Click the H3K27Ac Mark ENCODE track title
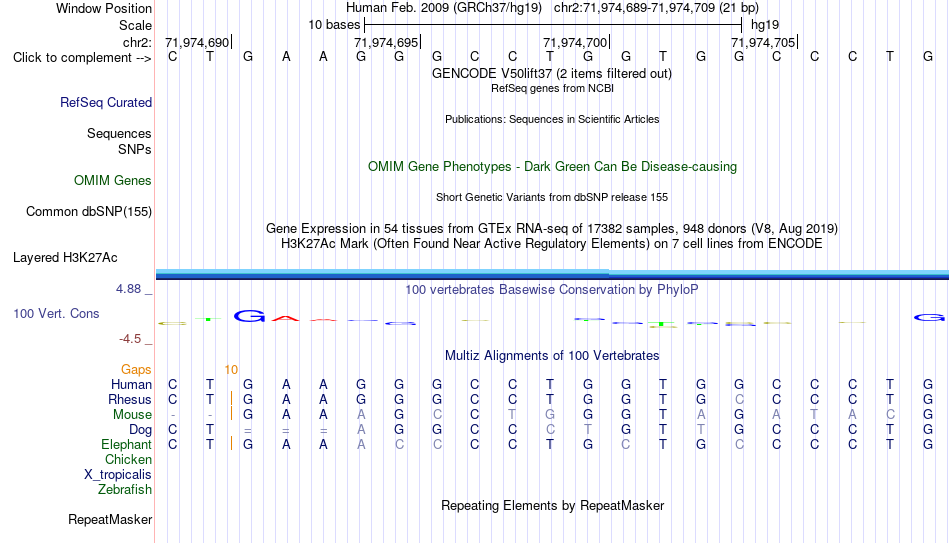Image resolution: width=950 pixels, height=543 pixels. [x=552, y=244]
